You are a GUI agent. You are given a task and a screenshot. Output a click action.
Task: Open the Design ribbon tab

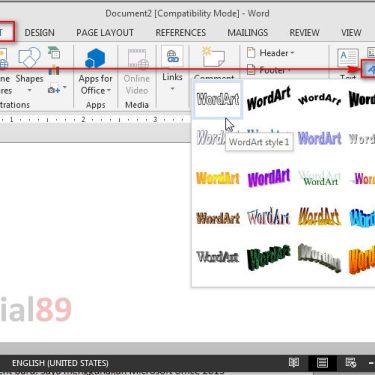click(40, 33)
